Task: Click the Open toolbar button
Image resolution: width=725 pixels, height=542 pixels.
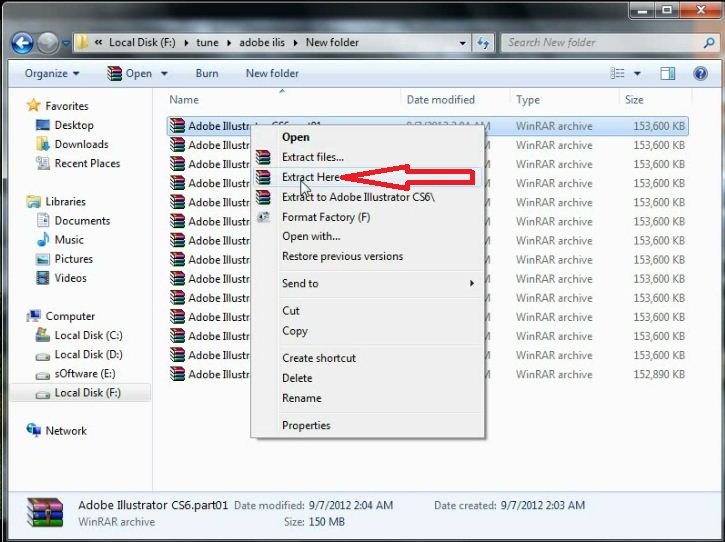Action: pyautogui.click(x=129, y=73)
